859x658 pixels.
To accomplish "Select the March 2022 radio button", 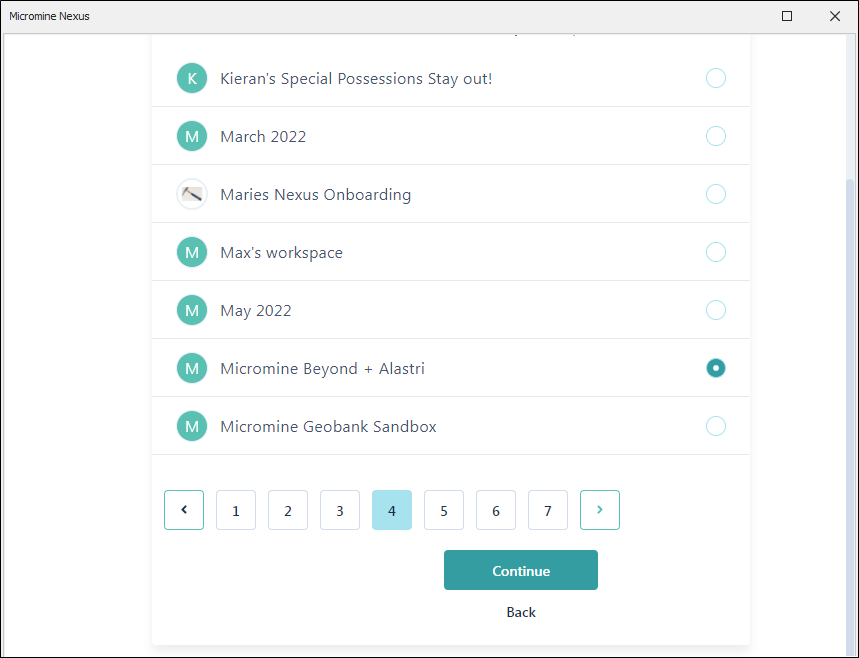I will coord(716,136).
